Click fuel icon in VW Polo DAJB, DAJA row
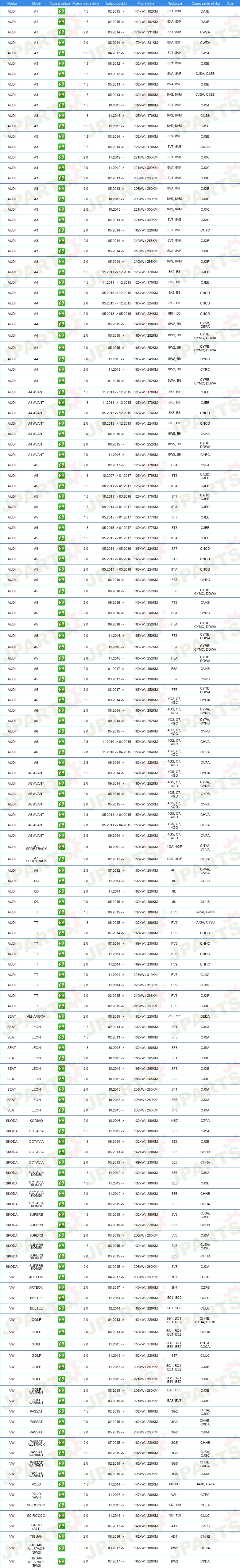The height and width of the screenshot is (1568, 240). (61, 1484)
